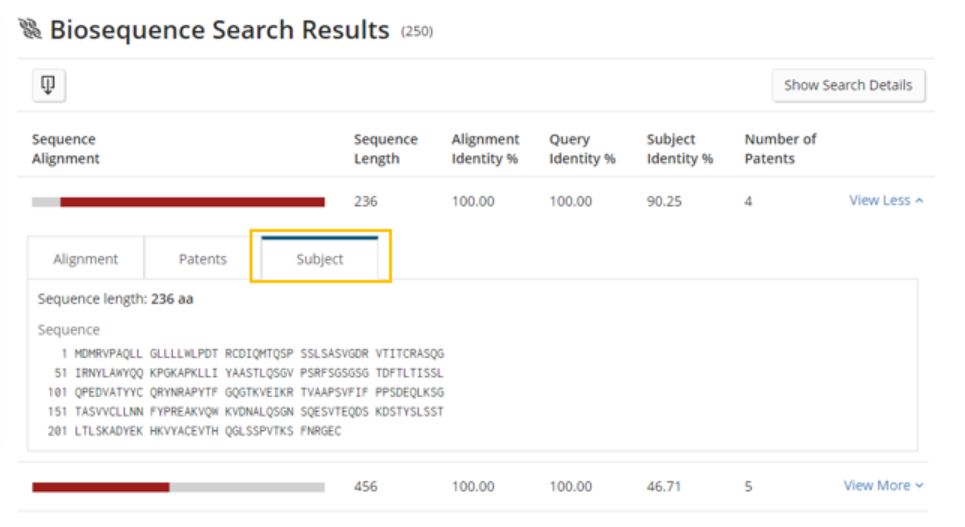Viewport: 965px width, 527px height.
Task: Click the Subject Identity % column header
Action: (680, 149)
